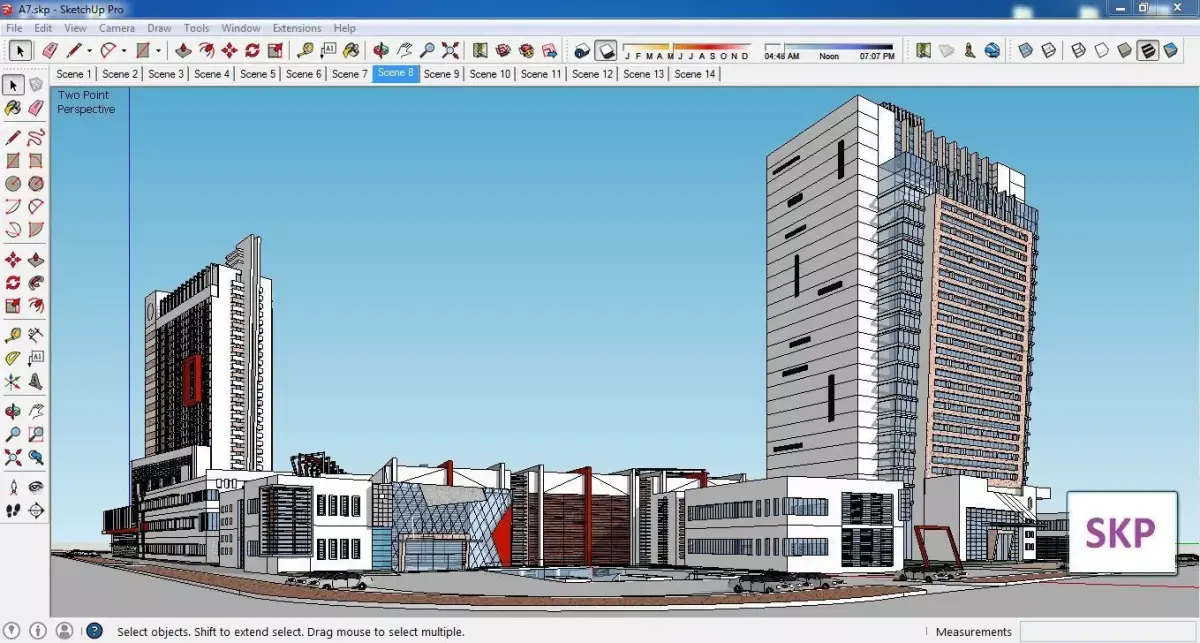Go to Previous camera view
This screenshot has width=1200, height=643.
click(x=36, y=458)
